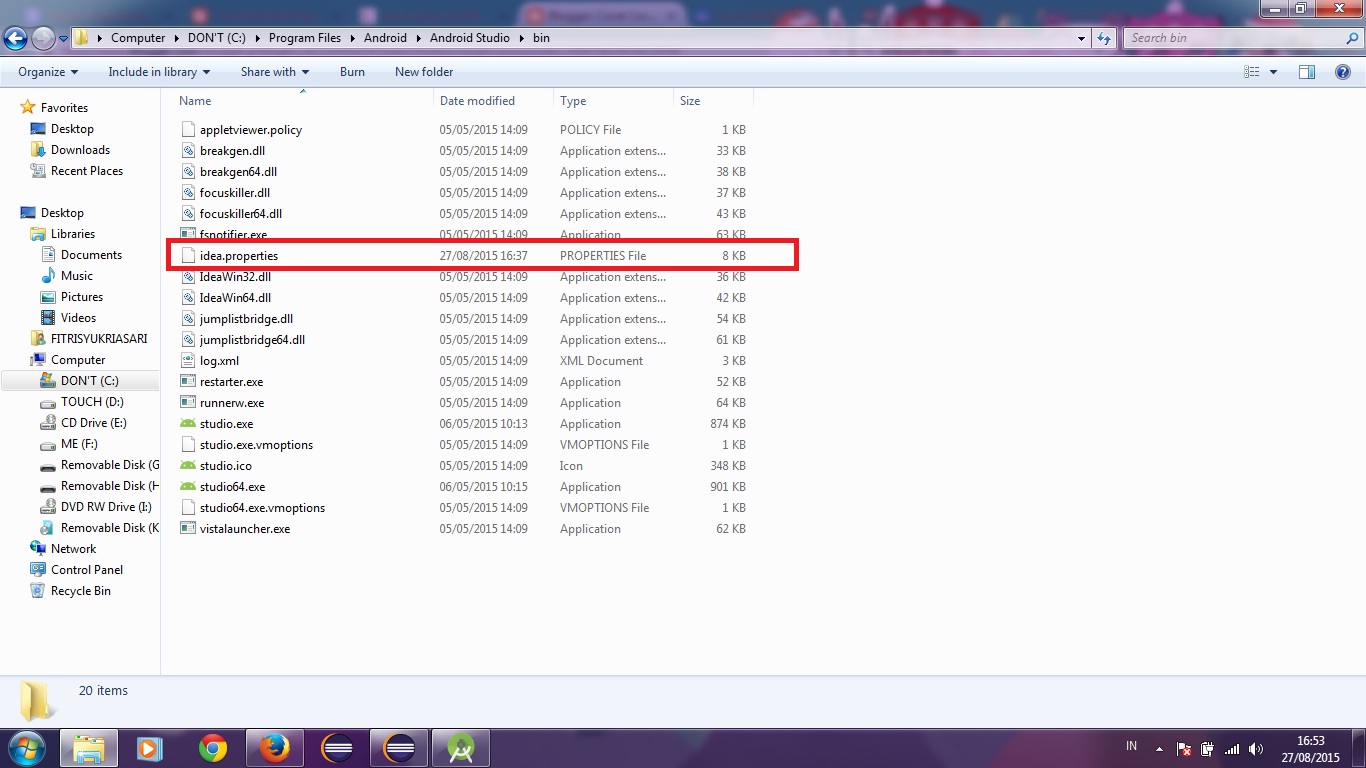Open the Music library

(77, 276)
